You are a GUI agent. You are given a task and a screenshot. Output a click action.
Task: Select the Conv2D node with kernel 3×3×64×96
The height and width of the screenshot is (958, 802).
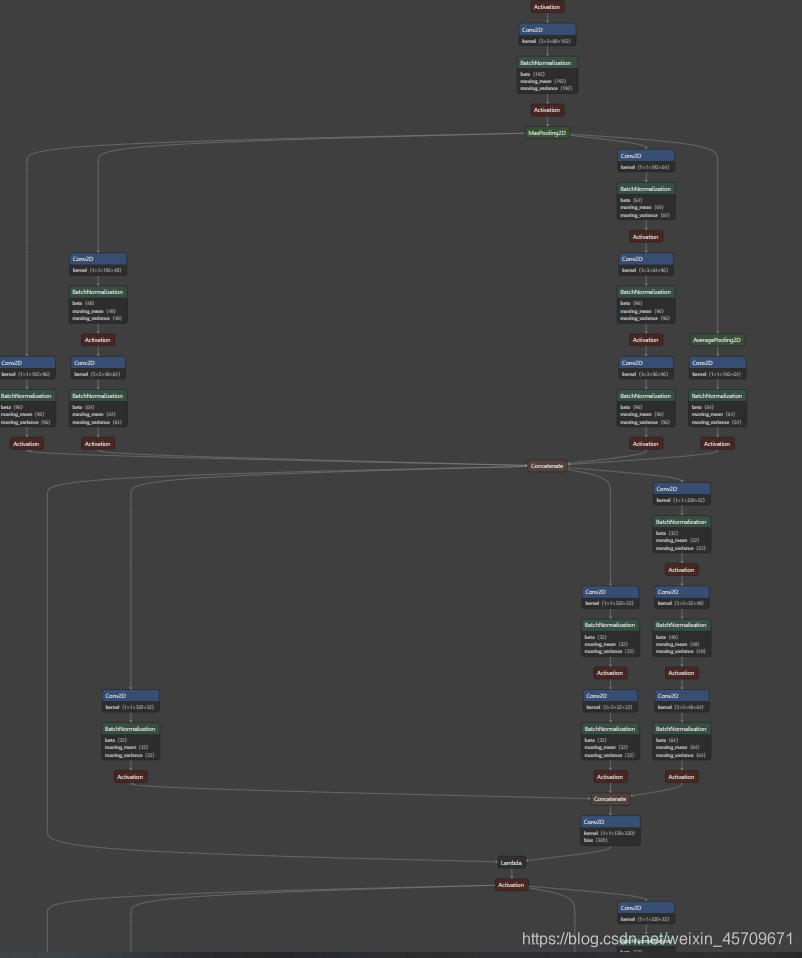click(646, 264)
